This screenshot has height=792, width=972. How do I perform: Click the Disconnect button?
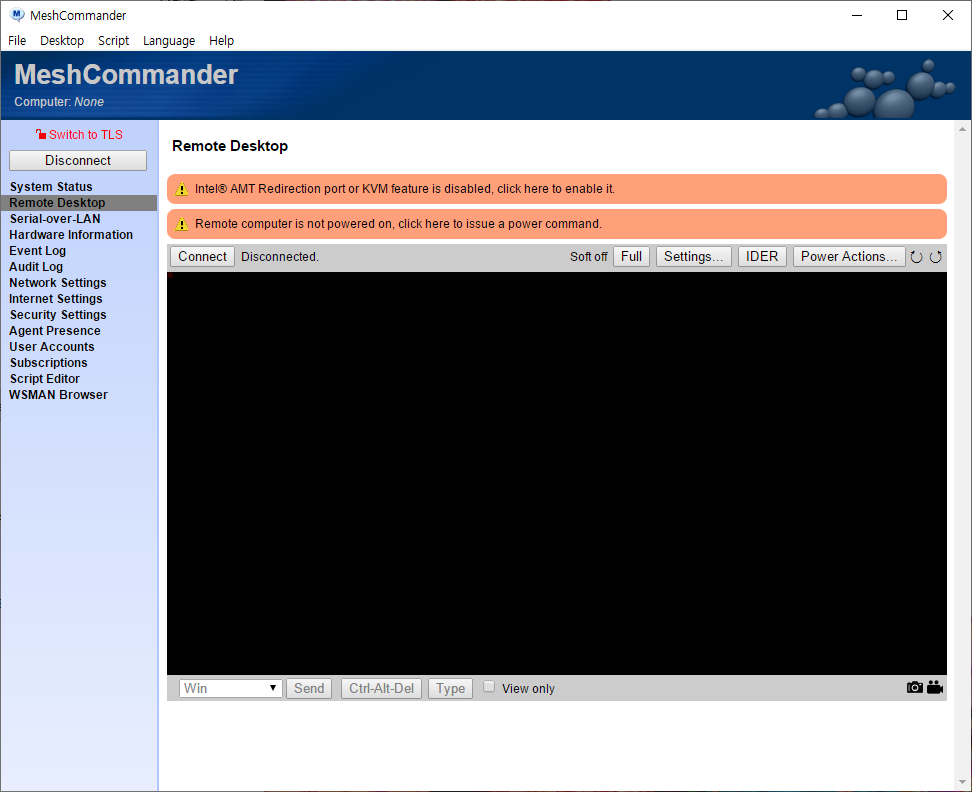(78, 161)
